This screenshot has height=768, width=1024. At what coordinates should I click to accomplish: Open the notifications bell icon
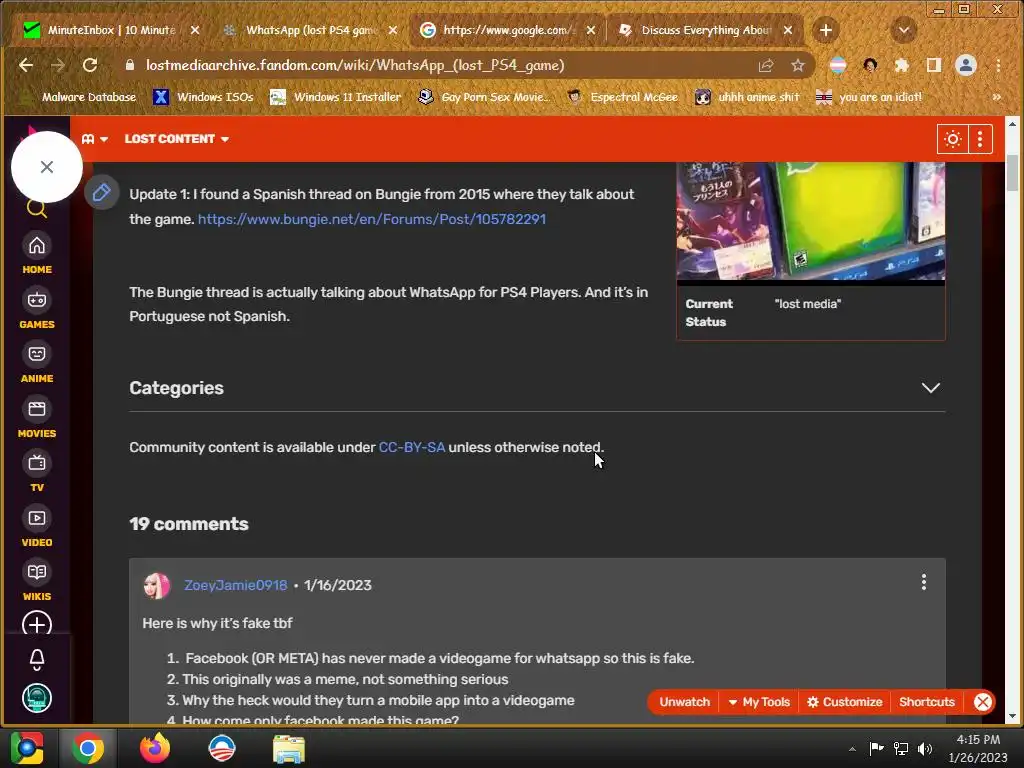pos(37,660)
